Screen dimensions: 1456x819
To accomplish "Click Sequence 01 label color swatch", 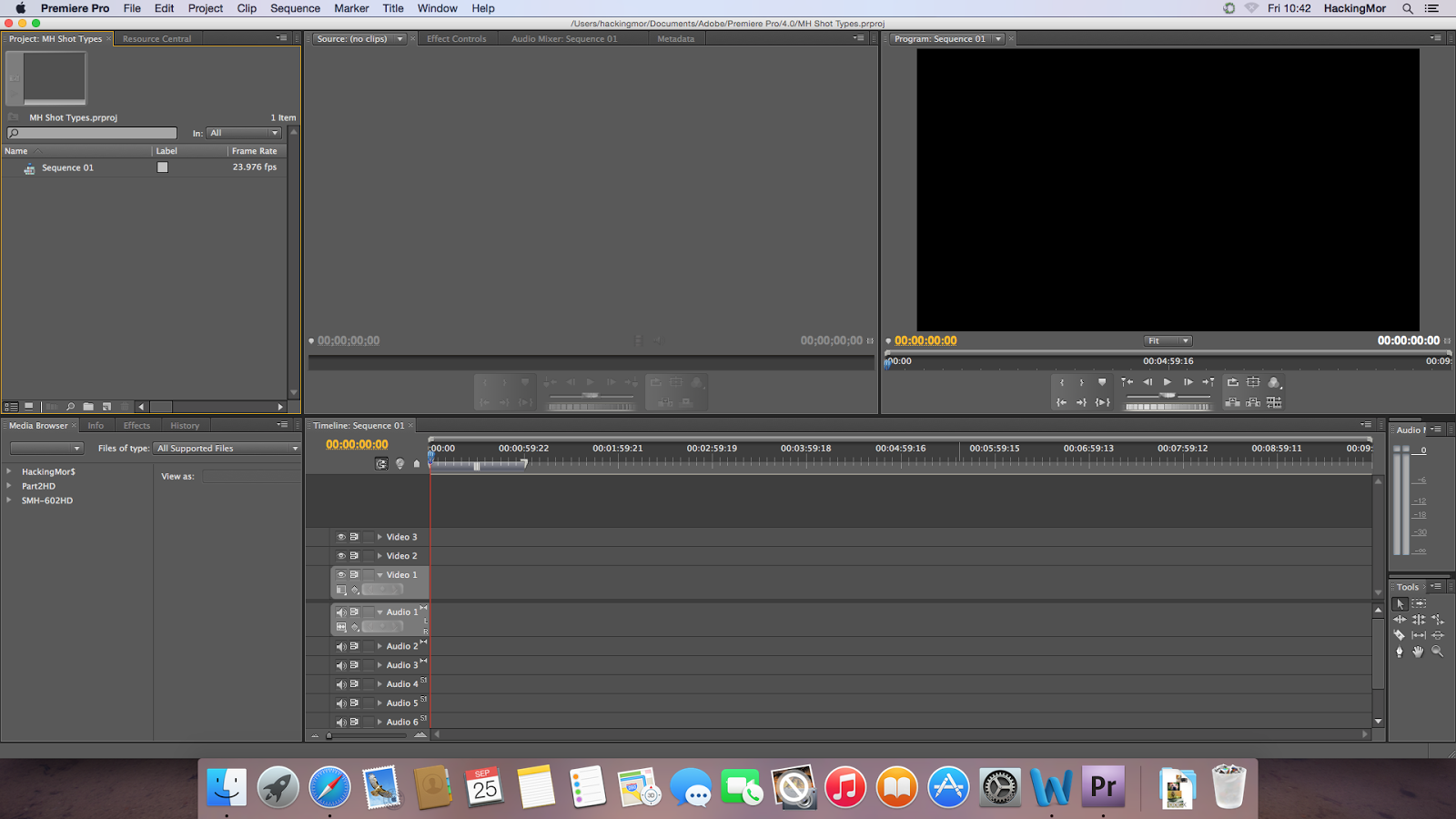I will click(162, 167).
